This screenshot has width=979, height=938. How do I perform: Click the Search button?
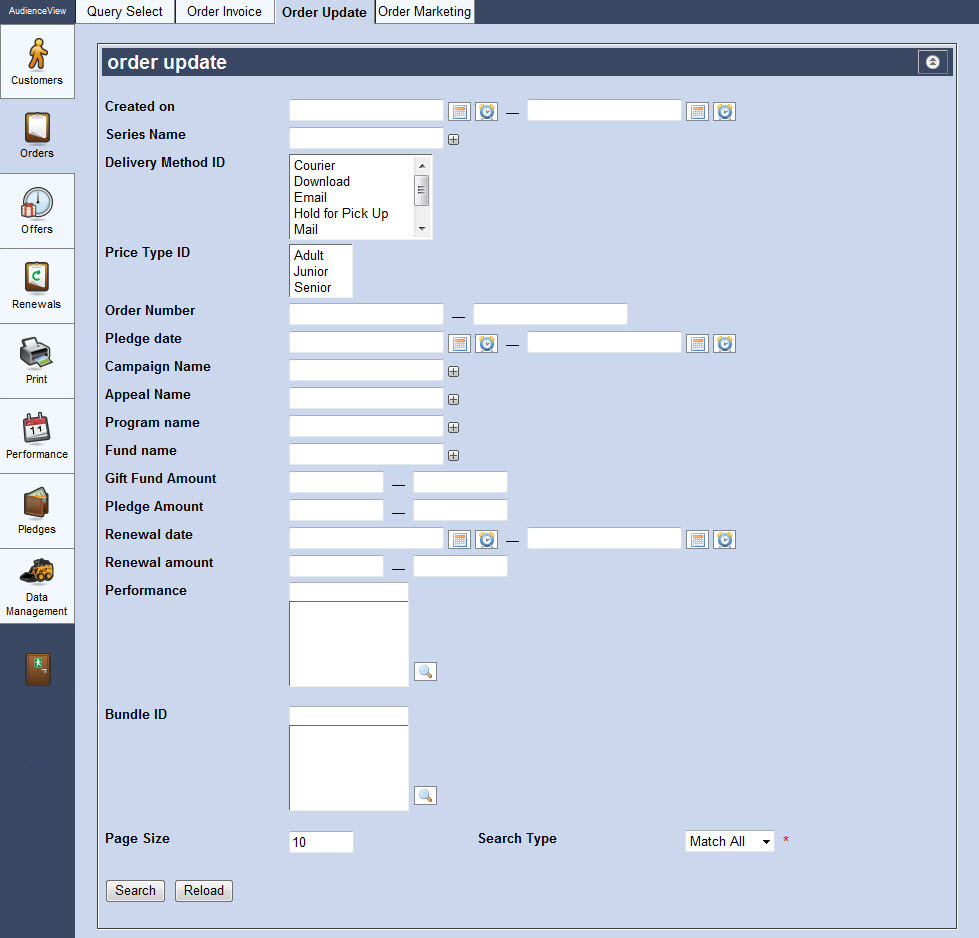135,891
